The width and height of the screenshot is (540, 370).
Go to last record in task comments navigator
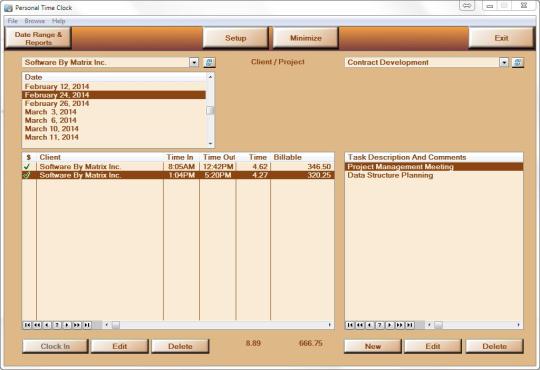click(410, 325)
